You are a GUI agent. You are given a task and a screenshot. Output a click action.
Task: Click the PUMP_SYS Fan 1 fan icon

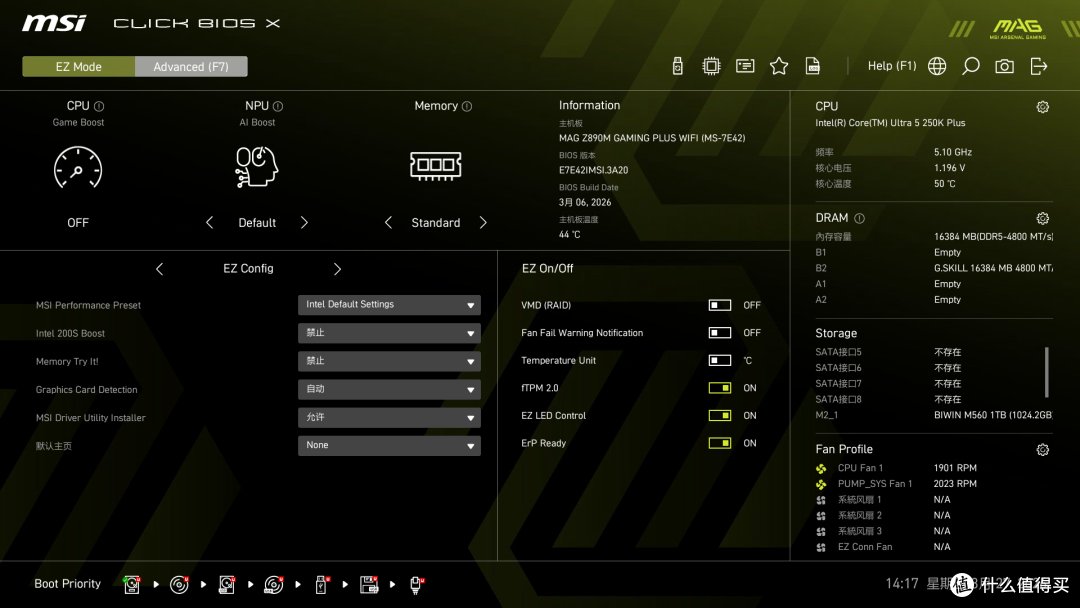coord(821,484)
